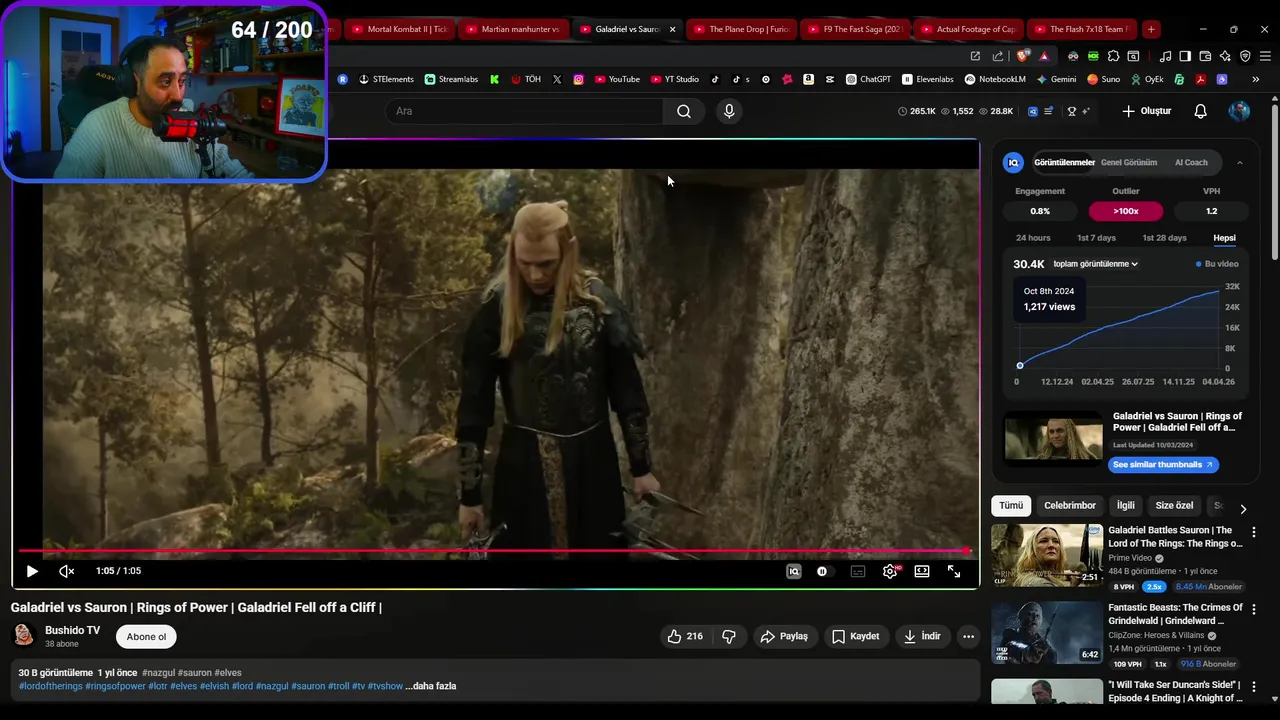Open the browser hamburger menu
Screen dimensions: 1280x720
[1265, 56]
